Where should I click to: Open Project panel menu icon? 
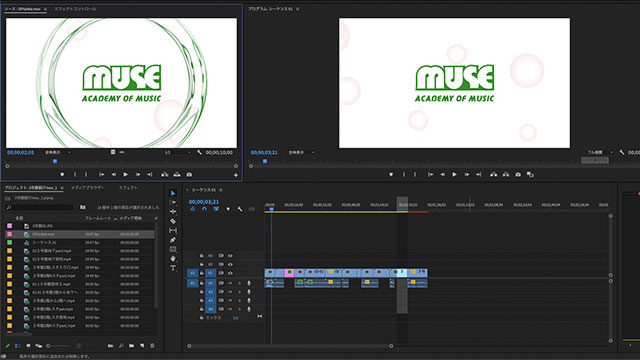[62, 188]
